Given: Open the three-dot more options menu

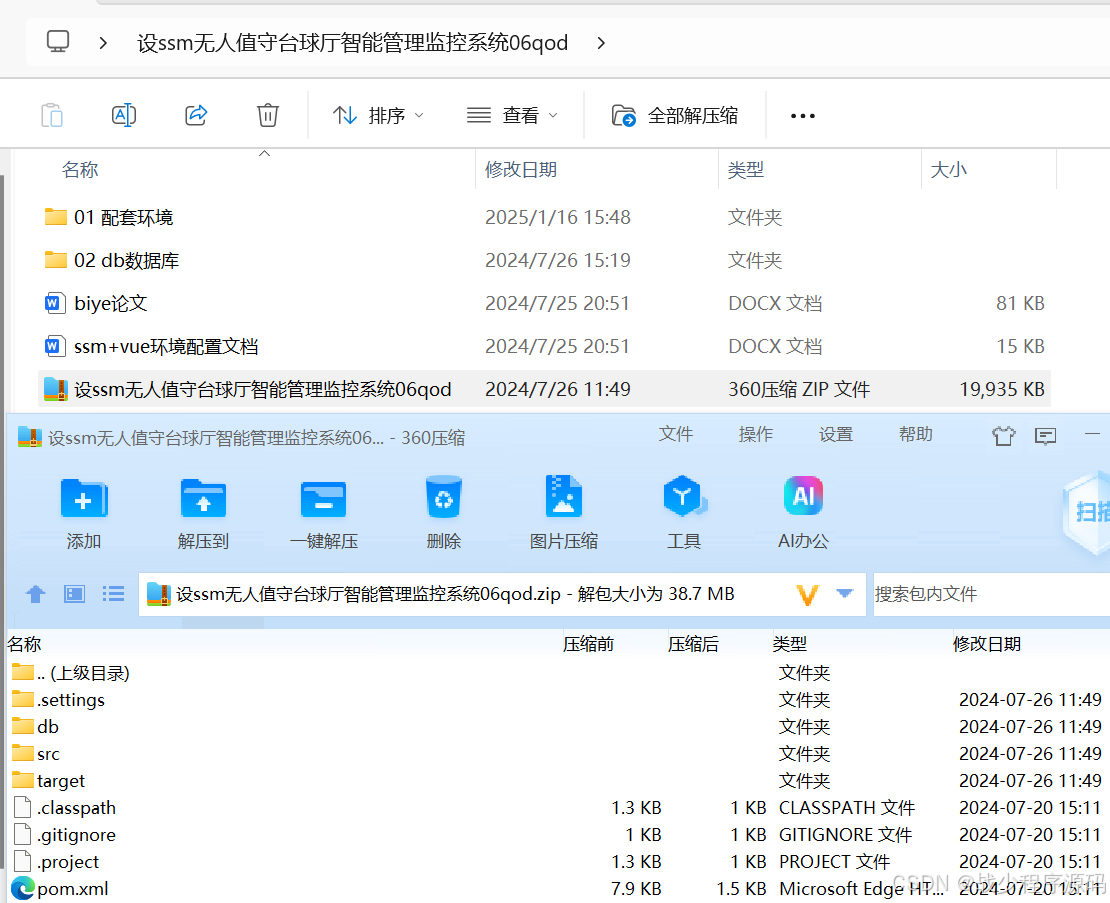Looking at the screenshot, I should (x=803, y=115).
